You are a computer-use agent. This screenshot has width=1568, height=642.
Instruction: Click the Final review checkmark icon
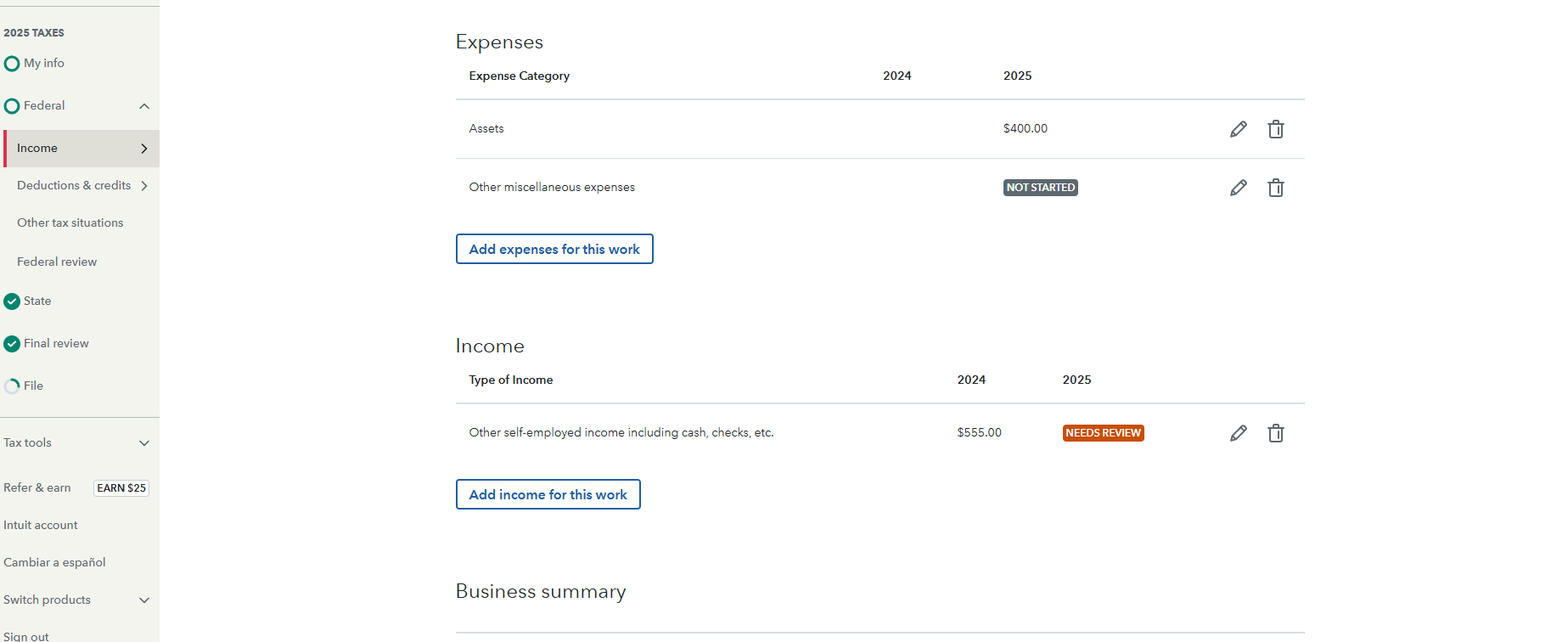(12, 344)
